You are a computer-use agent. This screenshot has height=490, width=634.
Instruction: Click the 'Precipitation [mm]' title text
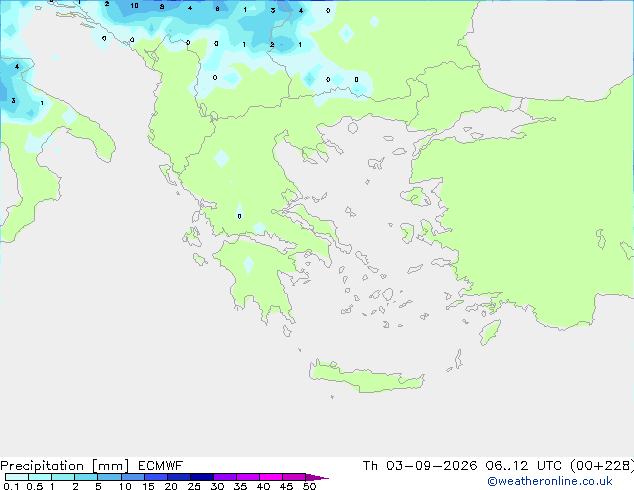click(x=65, y=466)
